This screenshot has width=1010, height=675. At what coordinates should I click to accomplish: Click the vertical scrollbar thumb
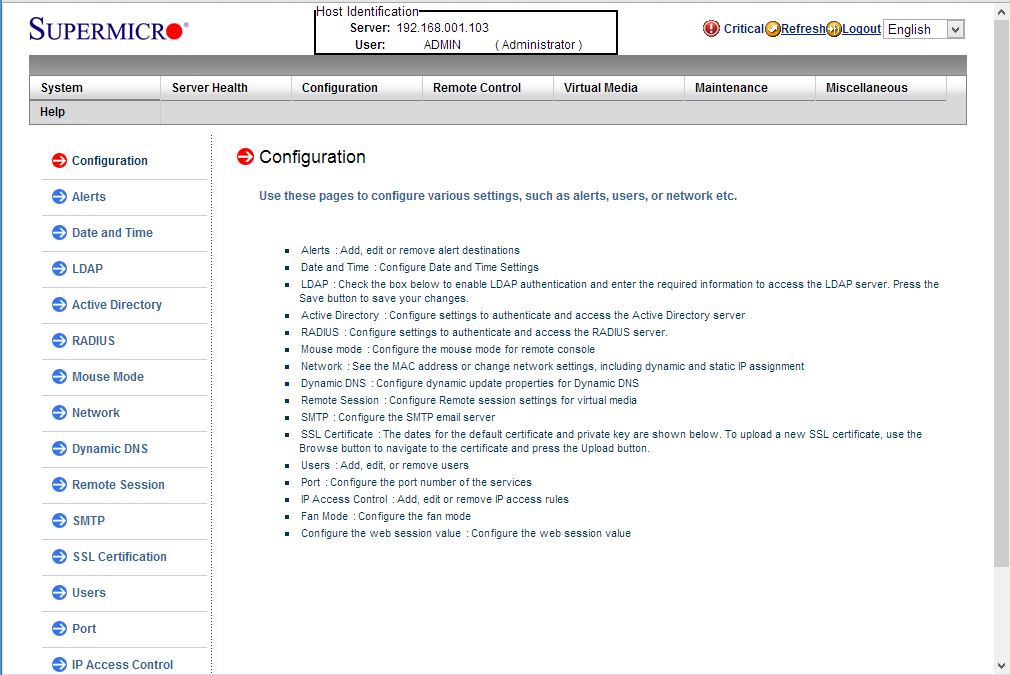coord(1002,294)
